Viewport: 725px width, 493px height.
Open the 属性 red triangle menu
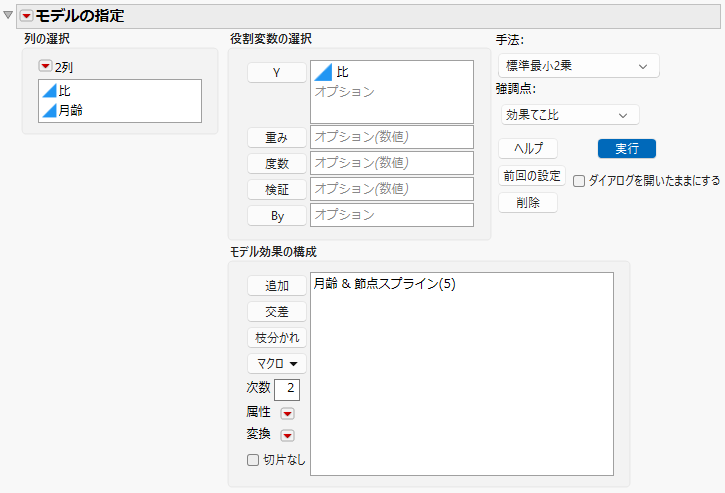287,413
